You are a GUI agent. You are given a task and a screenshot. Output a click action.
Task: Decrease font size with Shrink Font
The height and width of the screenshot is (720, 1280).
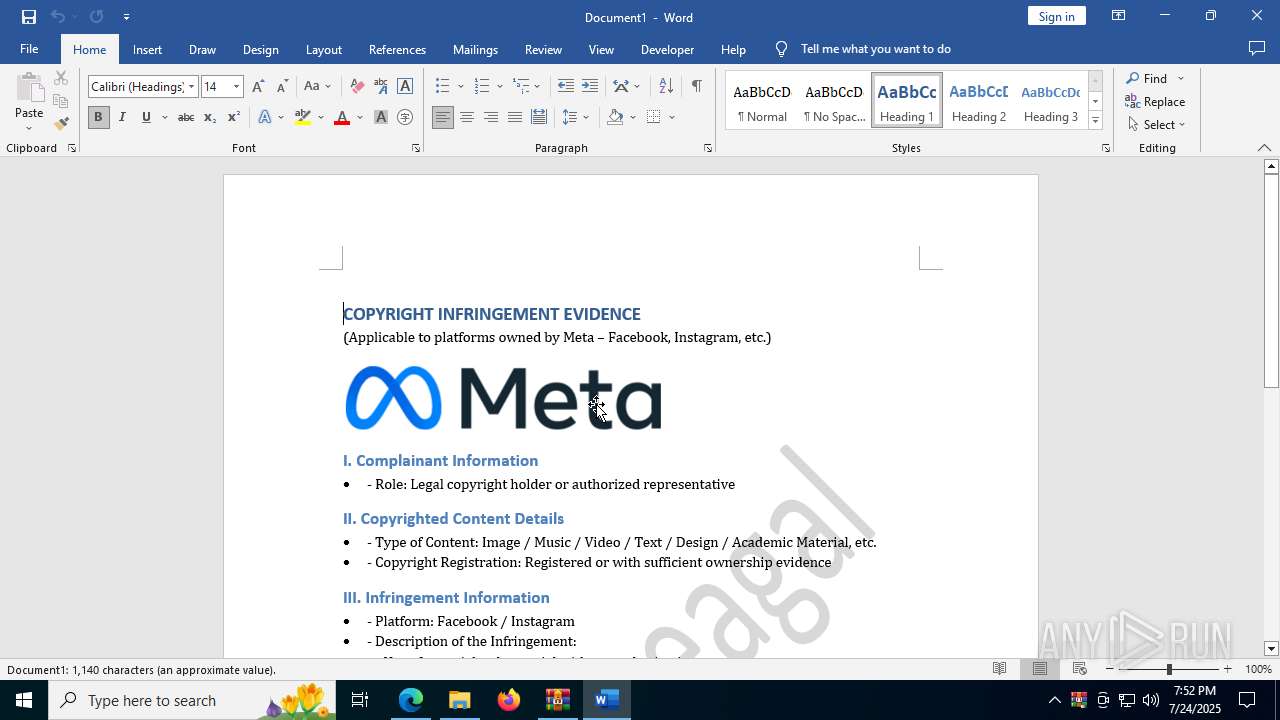pos(282,87)
